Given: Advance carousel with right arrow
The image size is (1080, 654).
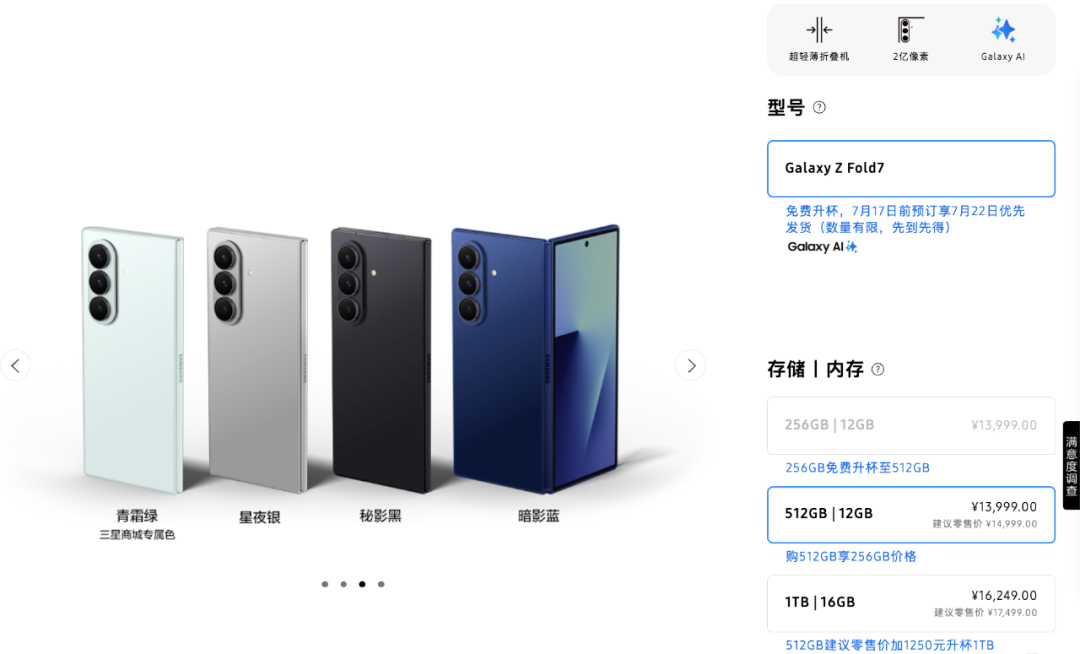Looking at the screenshot, I should click(691, 366).
